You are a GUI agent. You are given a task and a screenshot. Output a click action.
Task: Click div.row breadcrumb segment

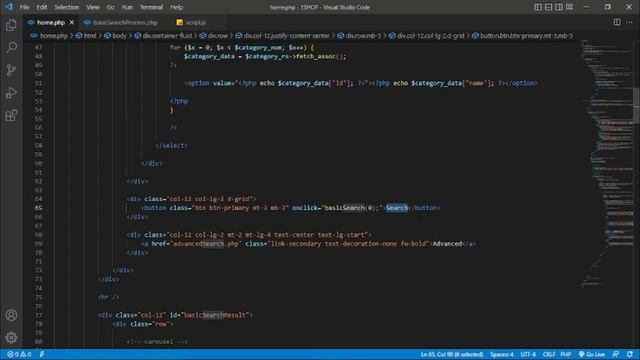pos(218,36)
